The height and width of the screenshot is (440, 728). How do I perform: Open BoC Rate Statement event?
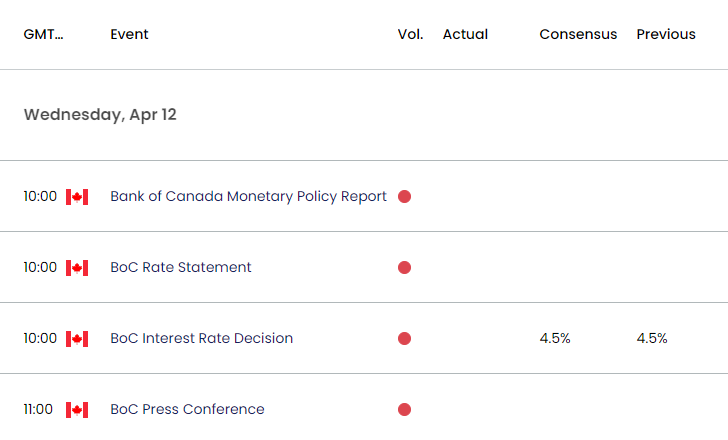point(181,267)
